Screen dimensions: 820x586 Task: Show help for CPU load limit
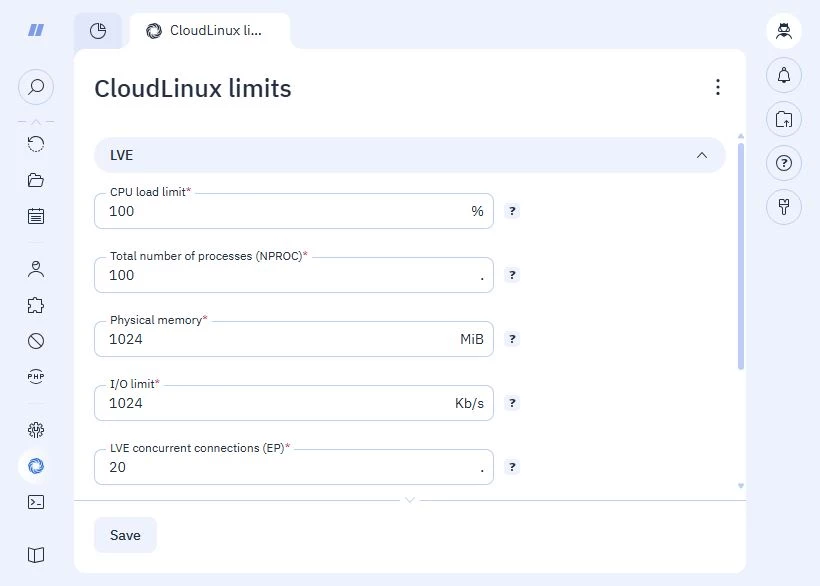[x=512, y=211]
